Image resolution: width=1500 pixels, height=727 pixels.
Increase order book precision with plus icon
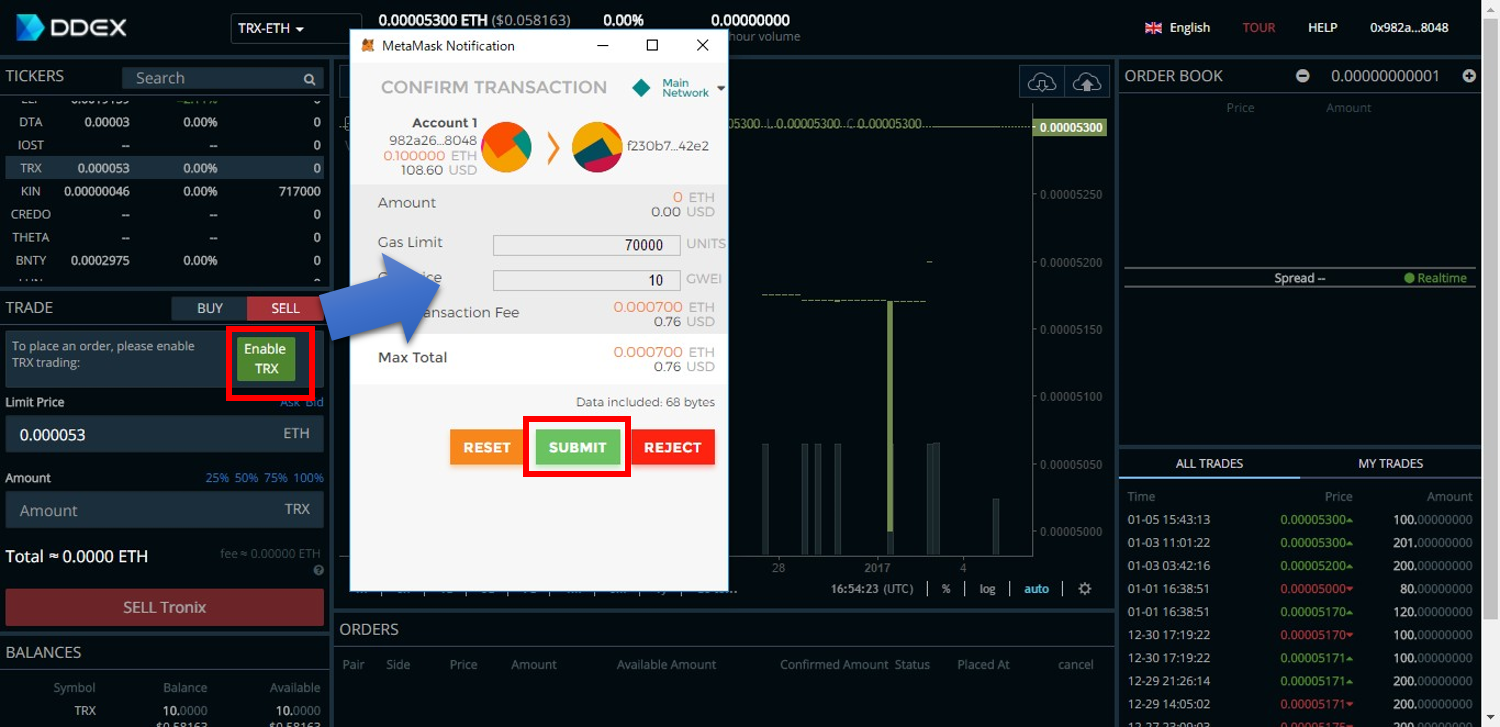(x=1469, y=76)
